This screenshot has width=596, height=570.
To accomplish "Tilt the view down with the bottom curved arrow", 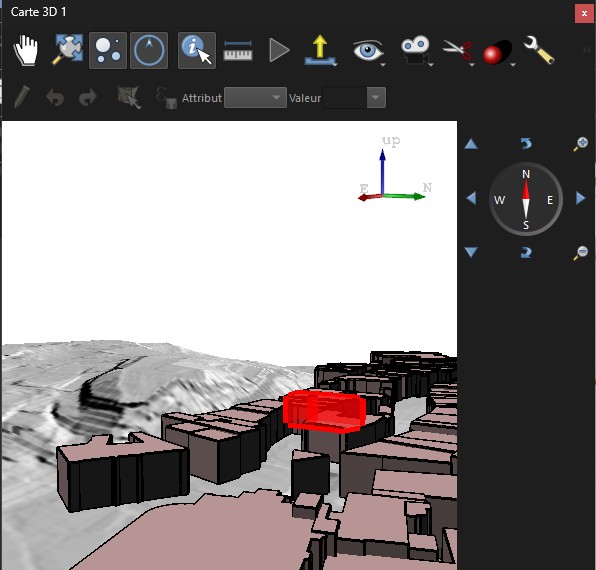I will 526,252.
